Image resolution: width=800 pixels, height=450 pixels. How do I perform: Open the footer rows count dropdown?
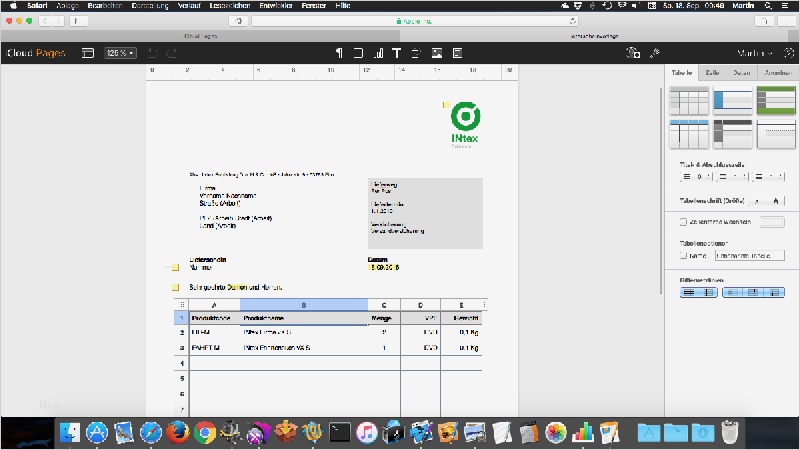(768, 177)
